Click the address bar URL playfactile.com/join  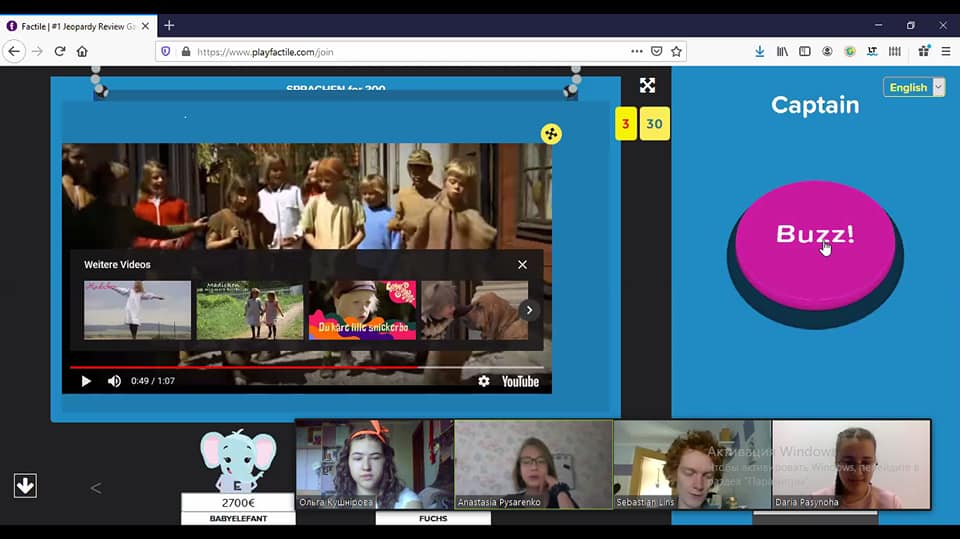pyautogui.click(x=265, y=52)
